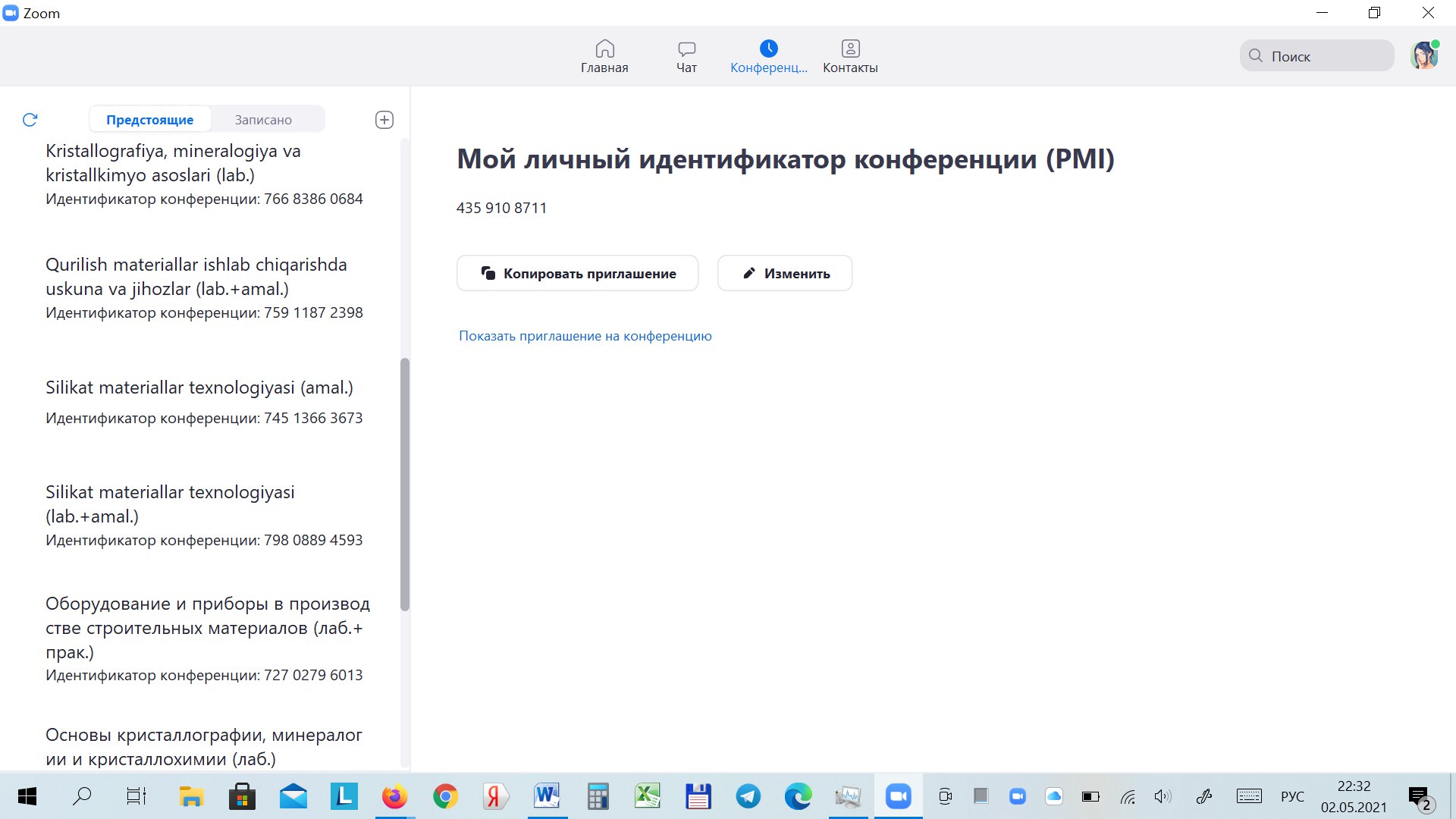Open the РУС language switcher in tray

point(1292,796)
